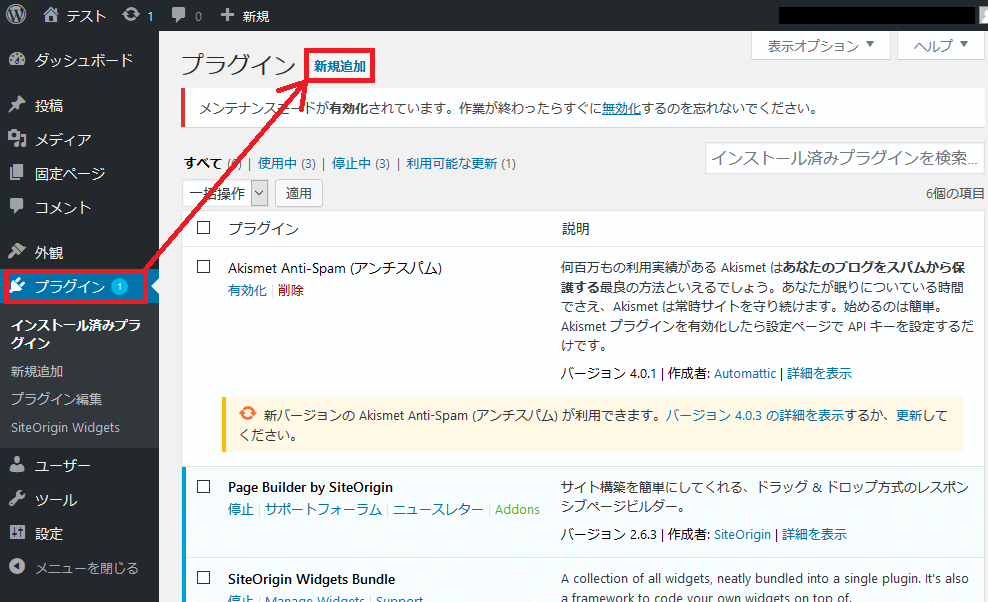Click the WordPress logo icon
This screenshot has width=988, height=602.
click(x=16, y=14)
